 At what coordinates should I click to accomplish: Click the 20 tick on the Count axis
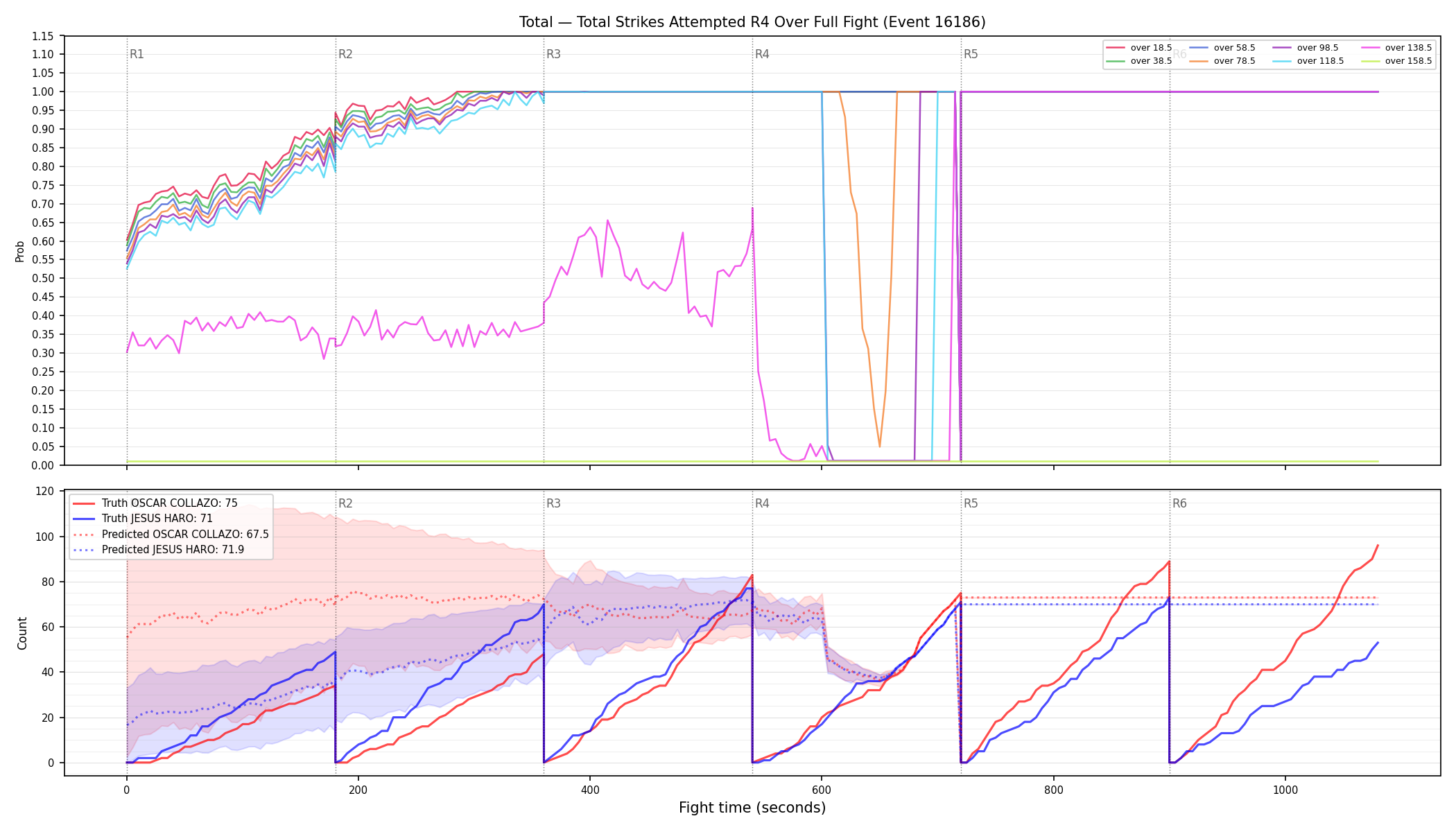click(x=48, y=718)
